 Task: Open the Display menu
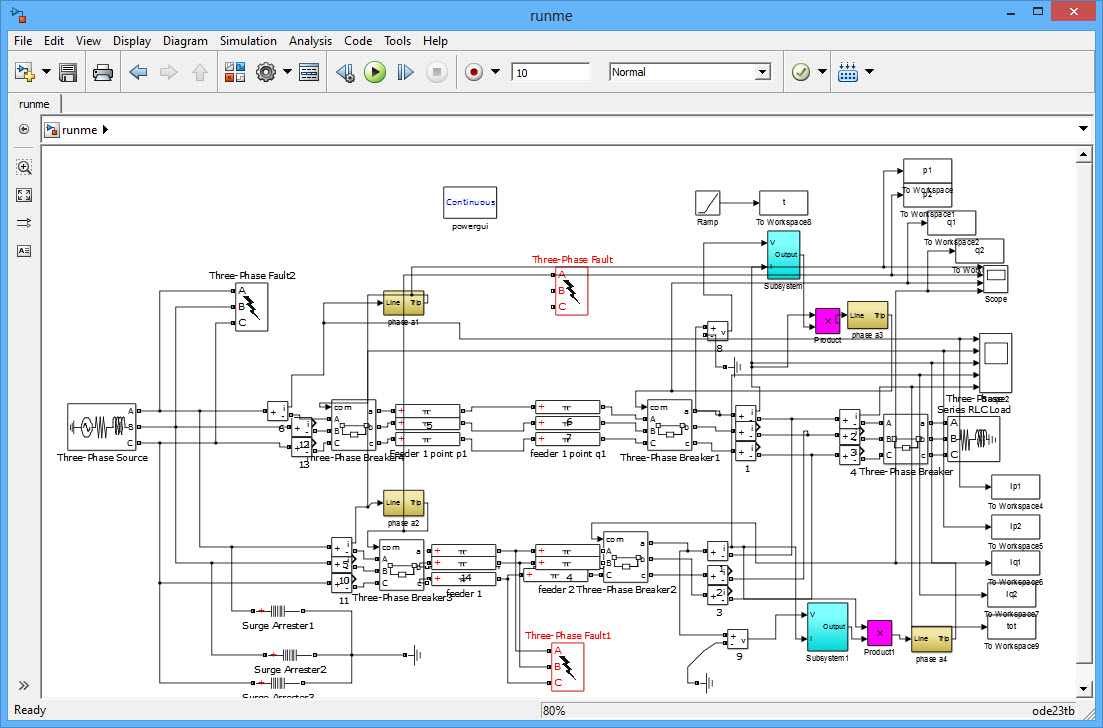pyautogui.click(x=132, y=41)
